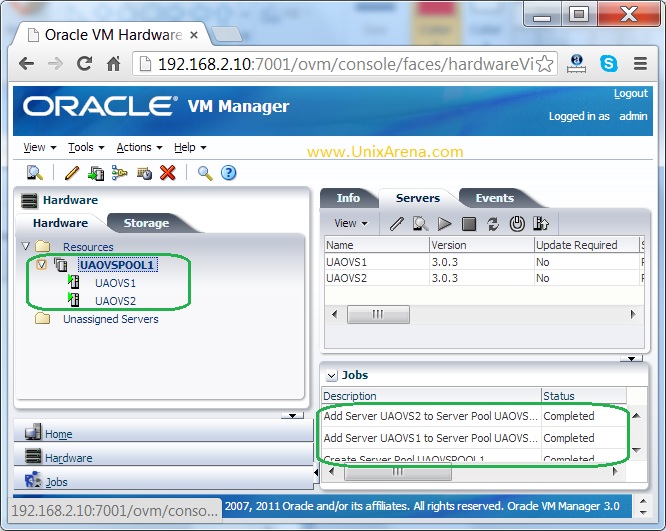Switch to the Storage tab
The image size is (666, 531).
click(146, 223)
